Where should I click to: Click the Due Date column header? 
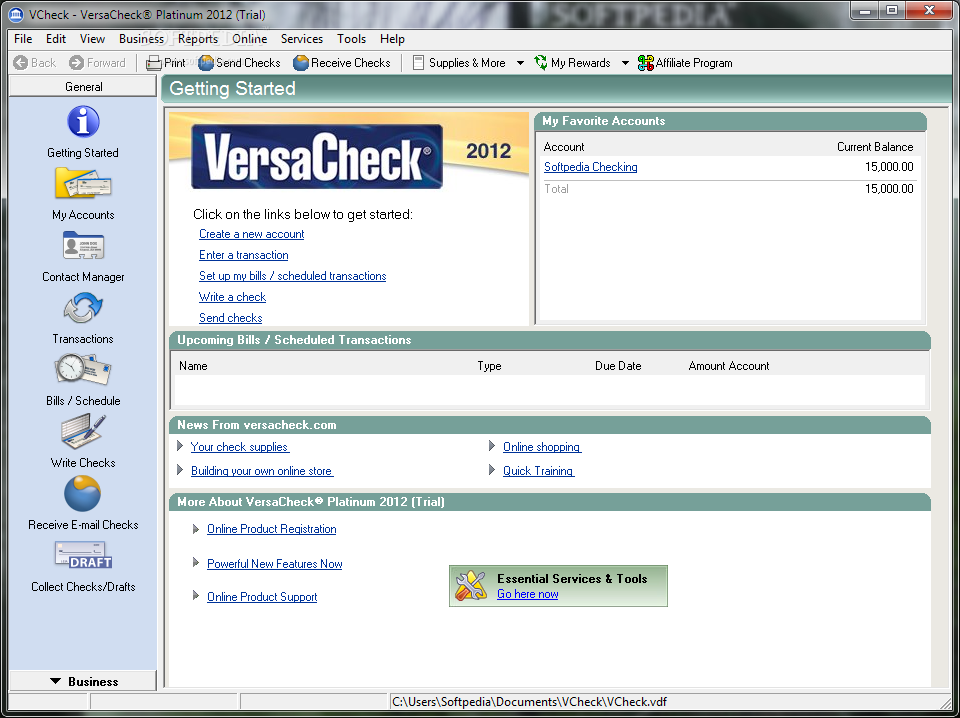[x=618, y=365]
